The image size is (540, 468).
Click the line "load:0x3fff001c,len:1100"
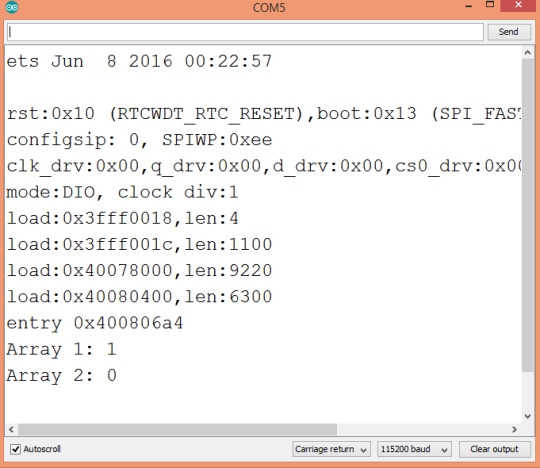139,245
